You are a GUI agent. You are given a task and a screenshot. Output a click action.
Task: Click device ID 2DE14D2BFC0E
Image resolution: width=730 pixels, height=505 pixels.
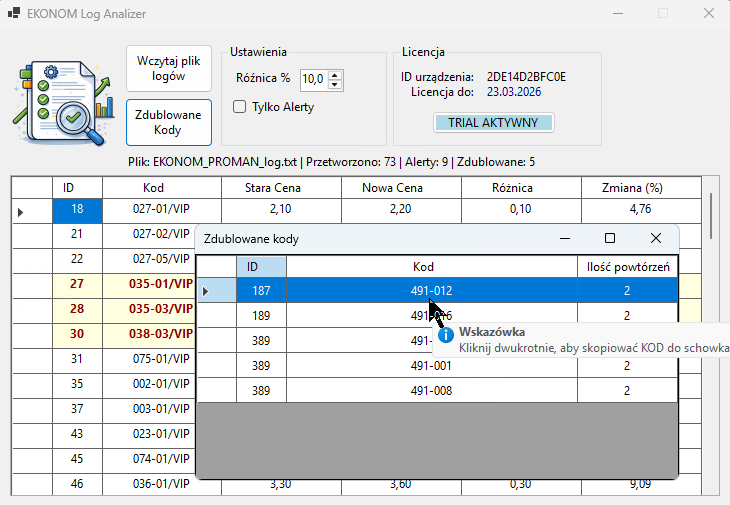tap(526, 77)
